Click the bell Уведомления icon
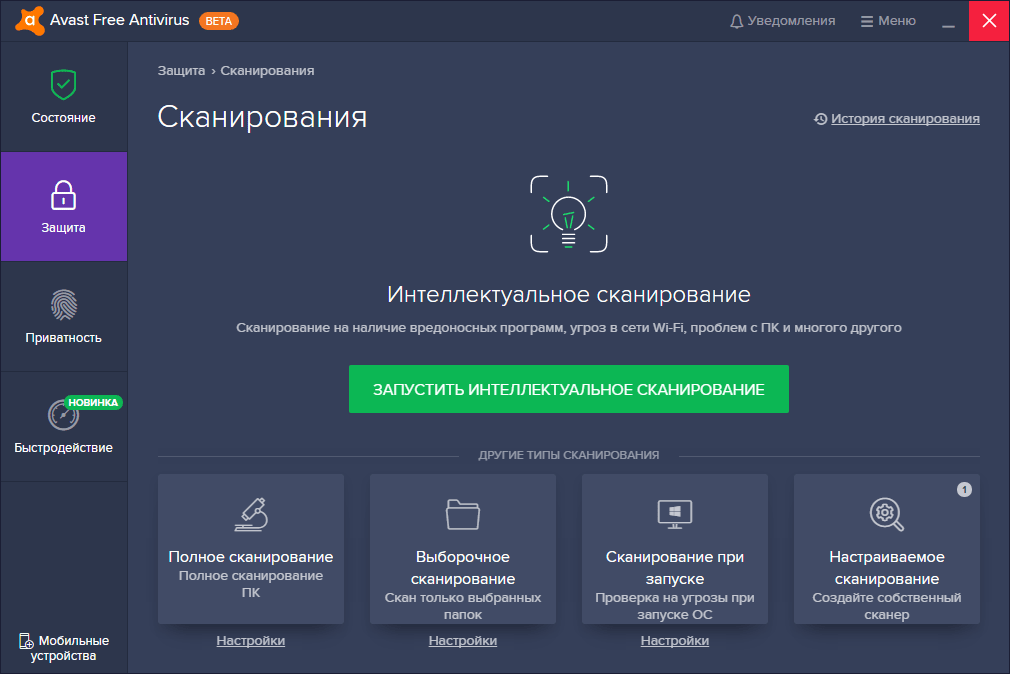This screenshot has width=1010, height=674. [x=736, y=21]
